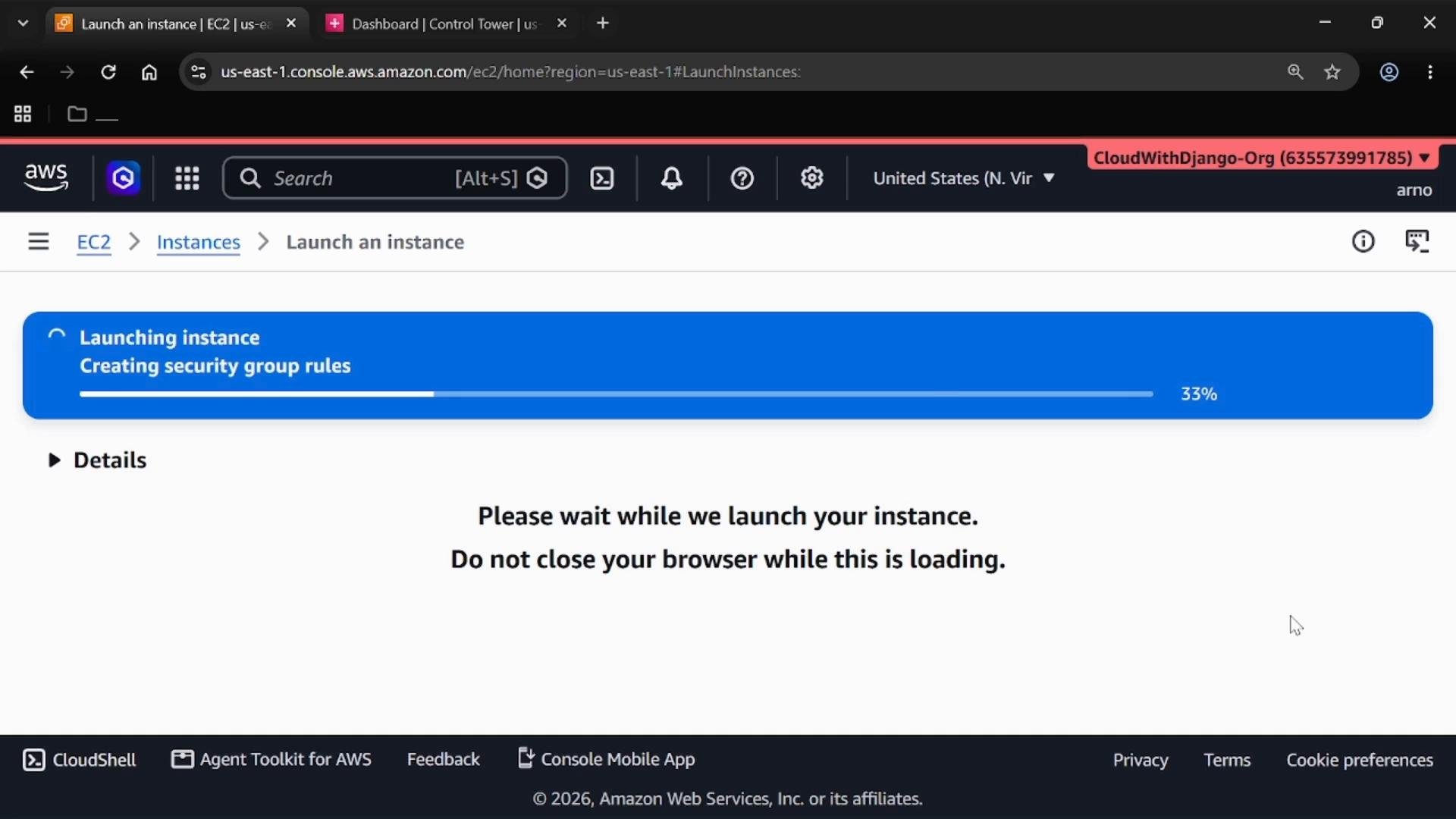Close the Control Tower tab
Screen dimensions: 1456x819
click(562, 24)
